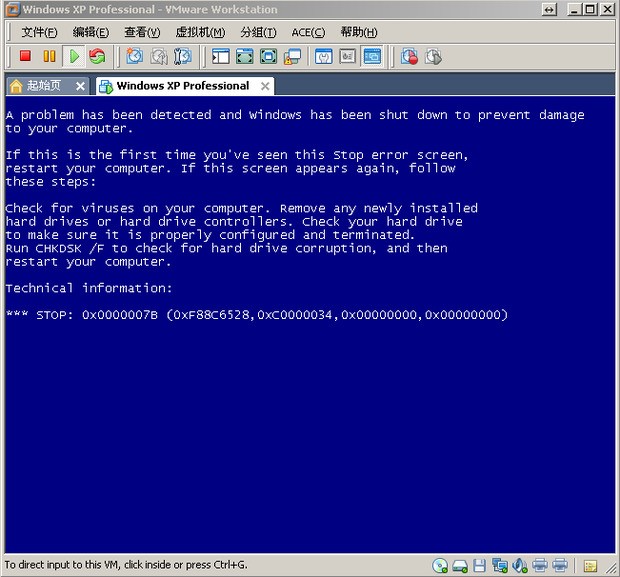Click the VMware Workstation title bar icon
This screenshot has width=620, height=577.
pyautogui.click(x=13, y=9)
